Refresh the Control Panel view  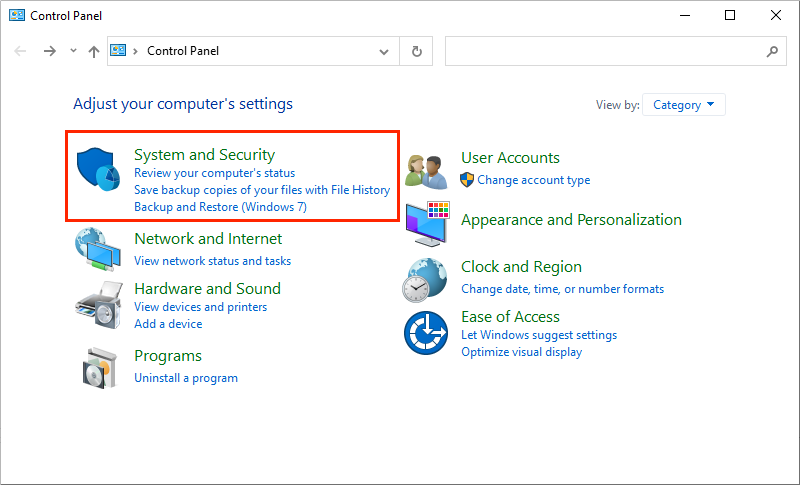coord(416,51)
